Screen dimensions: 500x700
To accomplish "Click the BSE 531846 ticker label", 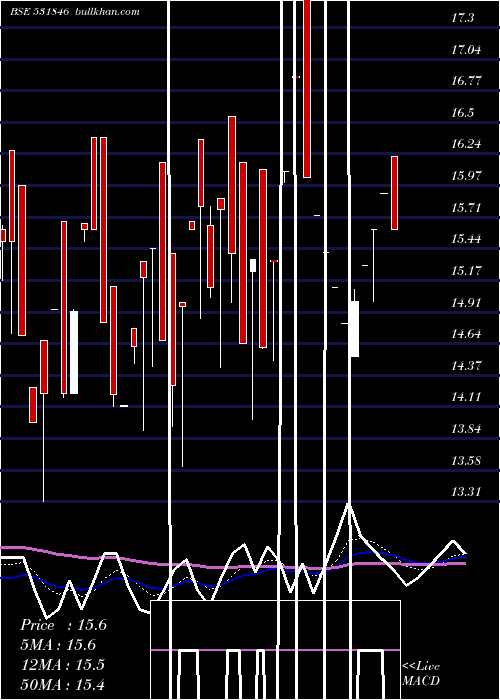I will point(39,12).
